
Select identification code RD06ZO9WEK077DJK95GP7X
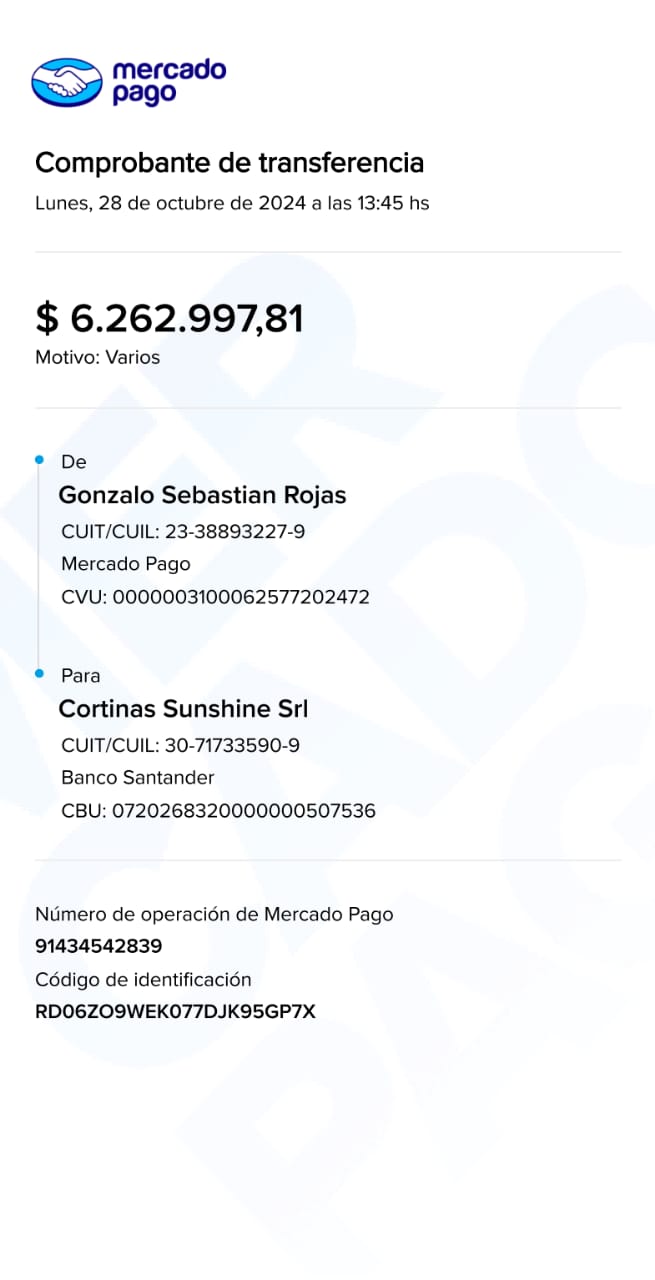175,1011
